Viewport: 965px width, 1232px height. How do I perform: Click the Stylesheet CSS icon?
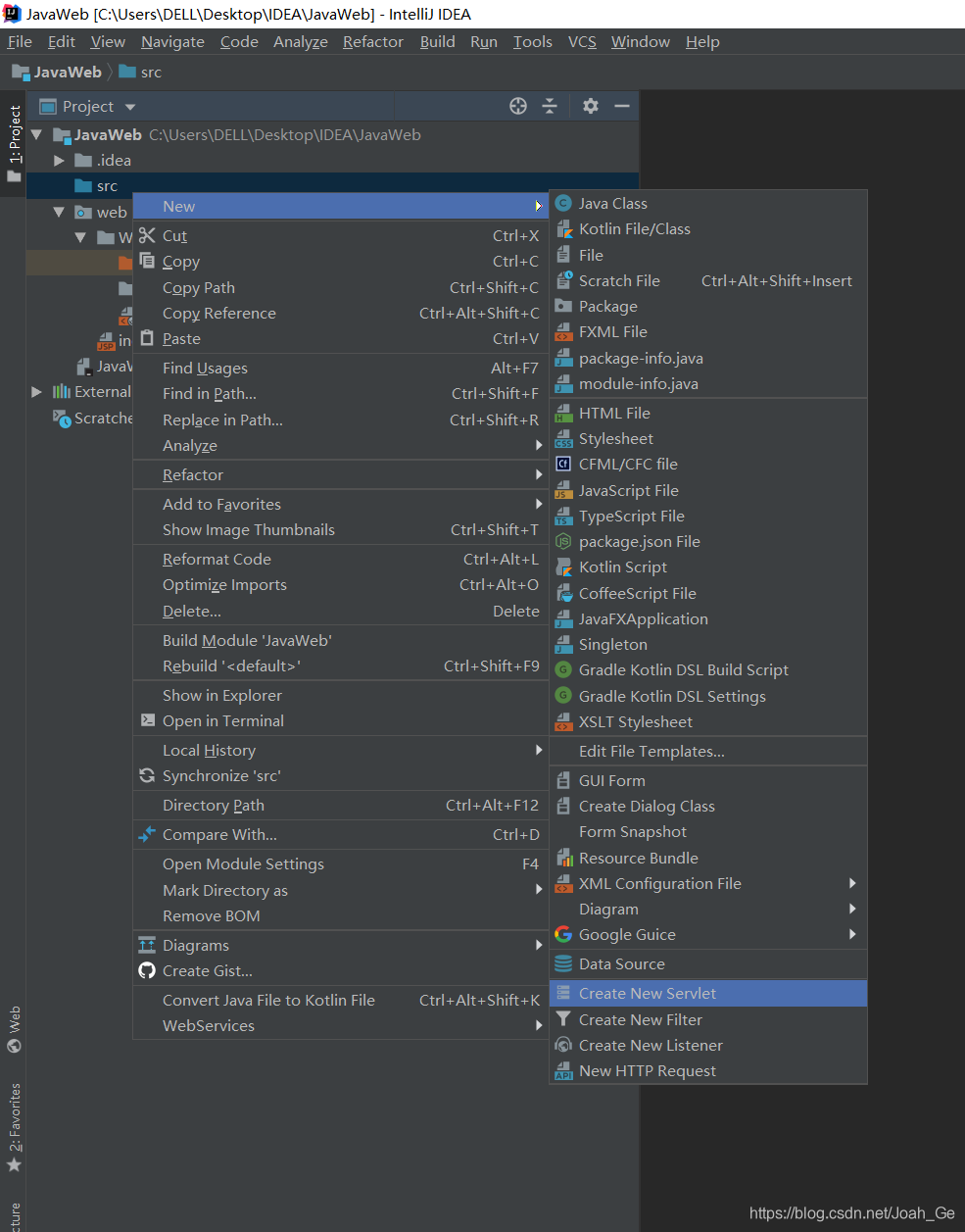(x=563, y=439)
